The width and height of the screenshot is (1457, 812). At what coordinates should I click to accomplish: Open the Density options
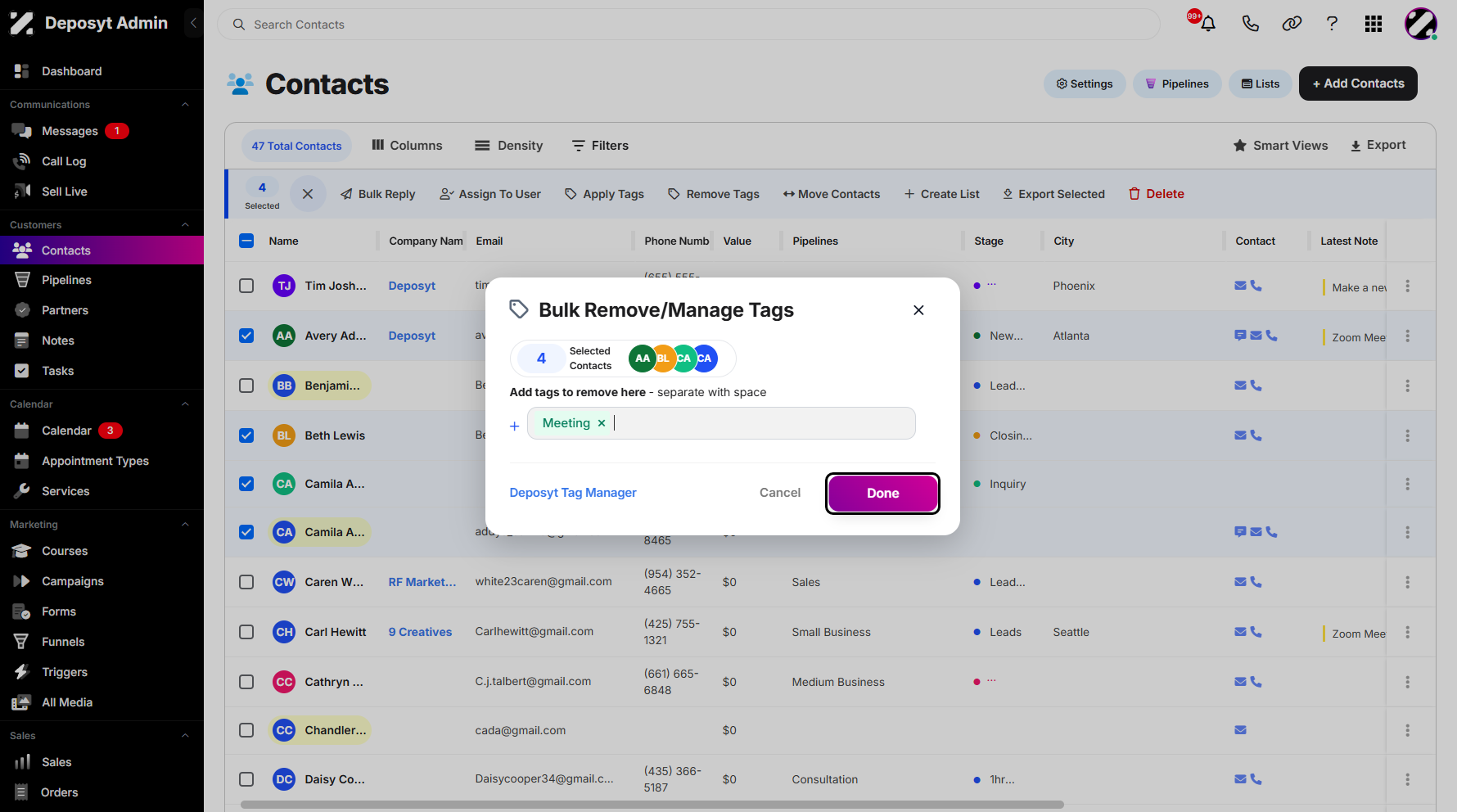click(508, 146)
